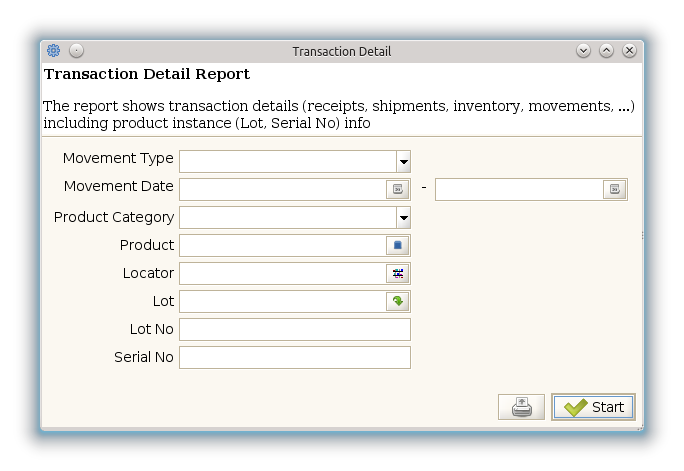Open the Product lookup icon

397,245
